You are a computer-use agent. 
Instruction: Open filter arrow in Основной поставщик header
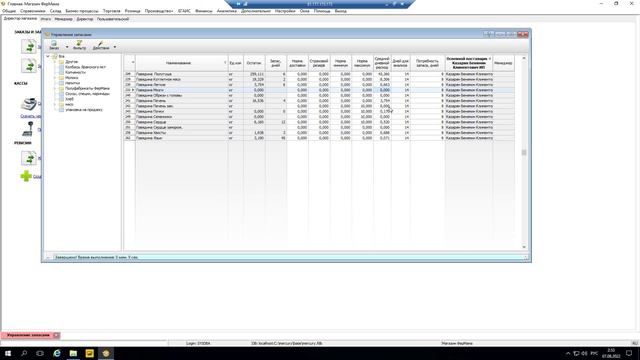(490, 59)
